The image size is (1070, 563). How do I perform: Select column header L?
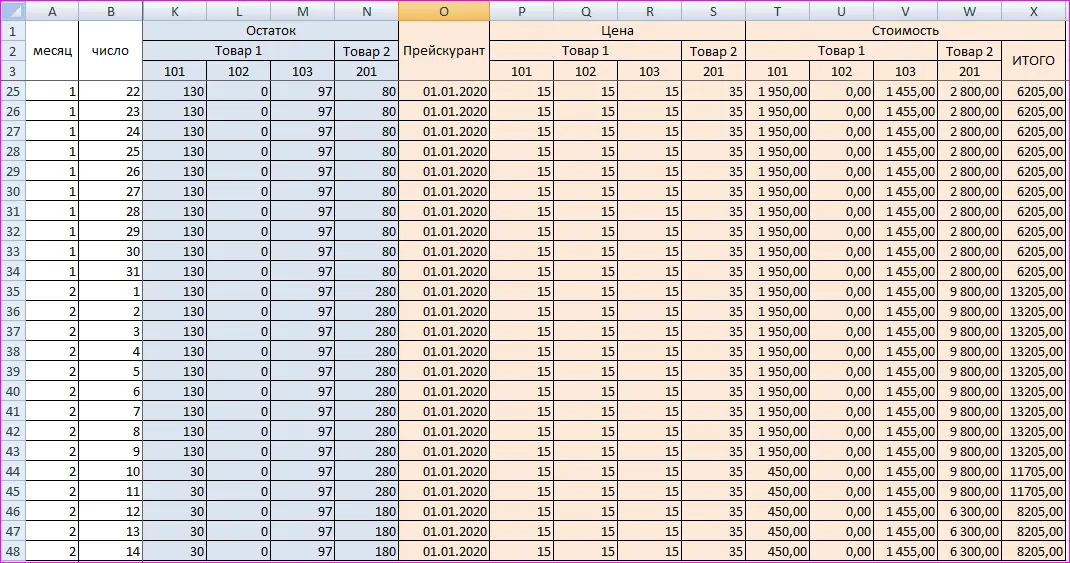coord(238,11)
